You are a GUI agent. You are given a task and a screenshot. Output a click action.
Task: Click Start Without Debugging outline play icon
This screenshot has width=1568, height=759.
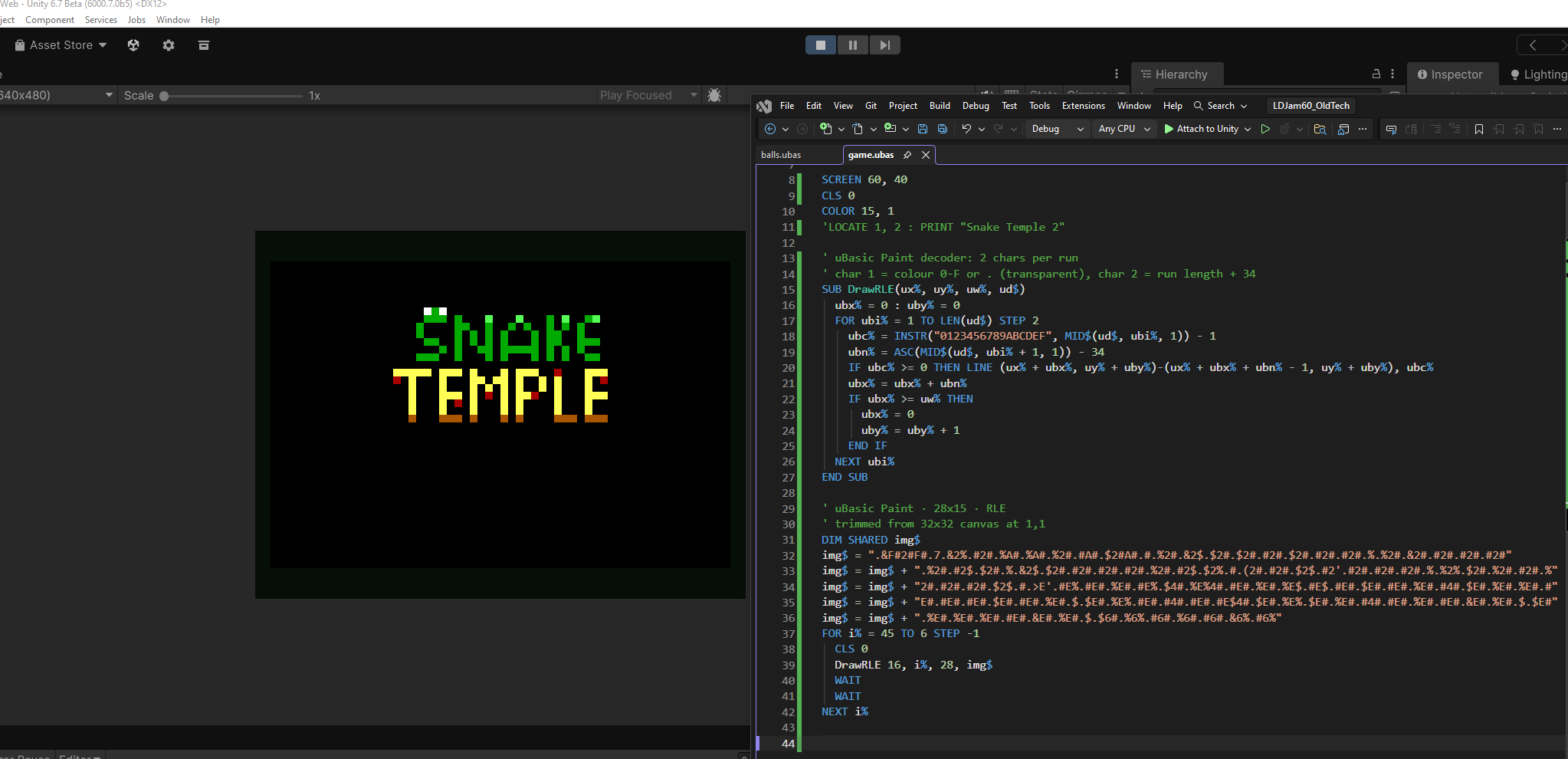click(1265, 129)
